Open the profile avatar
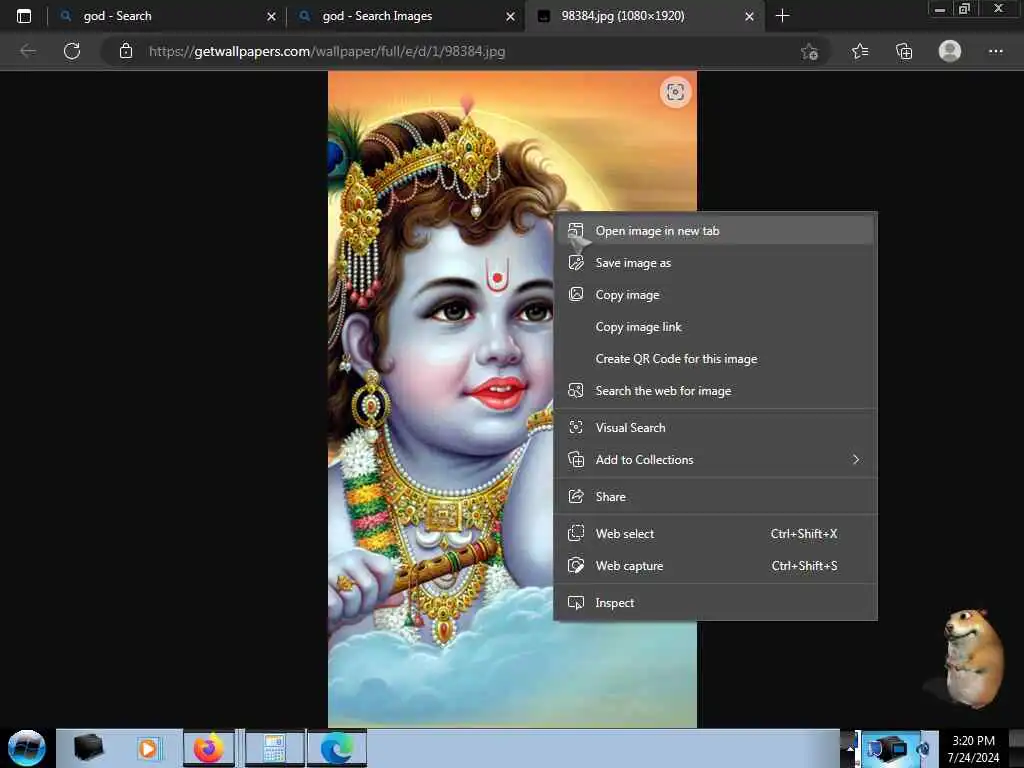Screen dimensions: 1024x768 pos(950,51)
